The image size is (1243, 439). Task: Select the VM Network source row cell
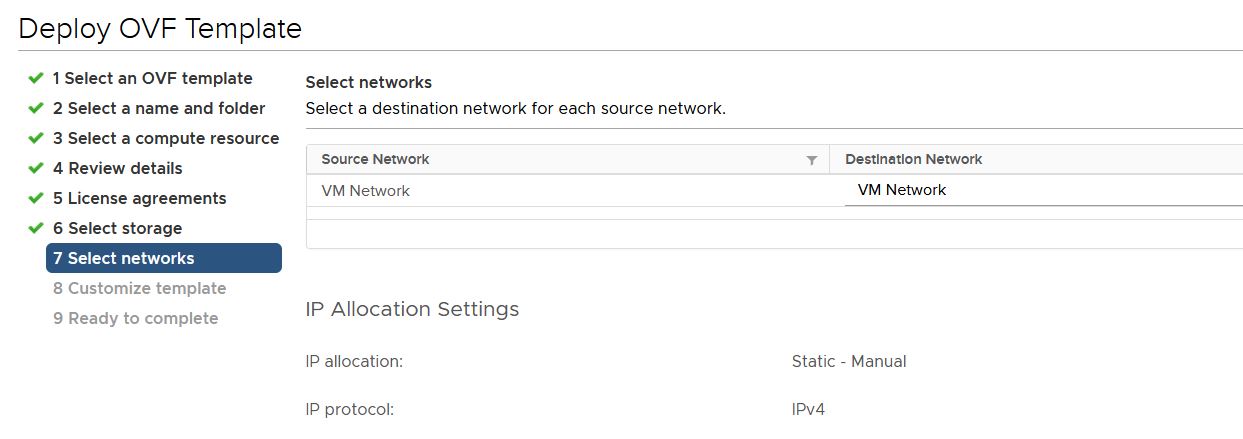pyautogui.click(x=366, y=190)
